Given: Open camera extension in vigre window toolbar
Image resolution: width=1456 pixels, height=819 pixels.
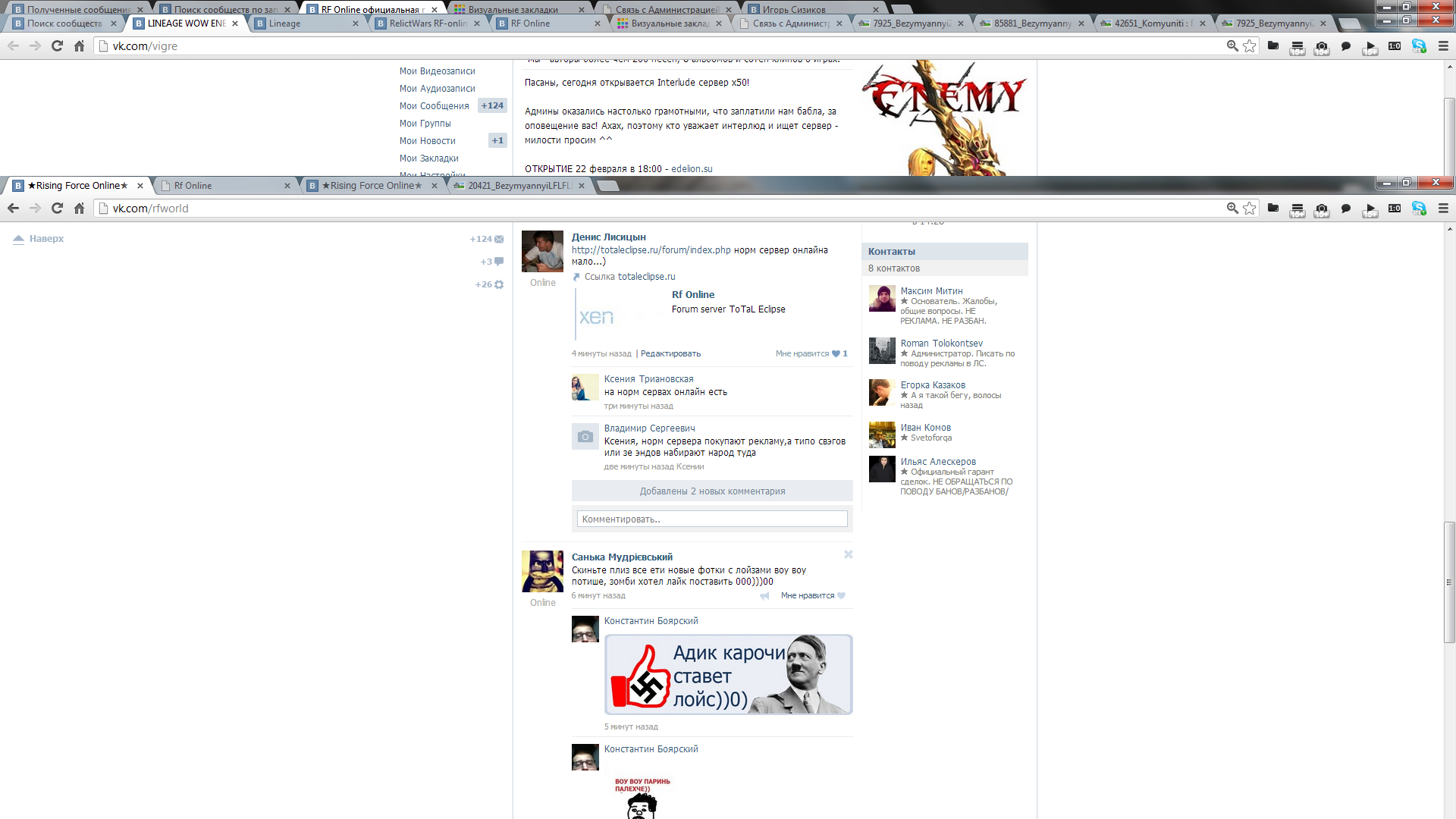Looking at the screenshot, I should pyautogui.click(x=1322, y=46).
